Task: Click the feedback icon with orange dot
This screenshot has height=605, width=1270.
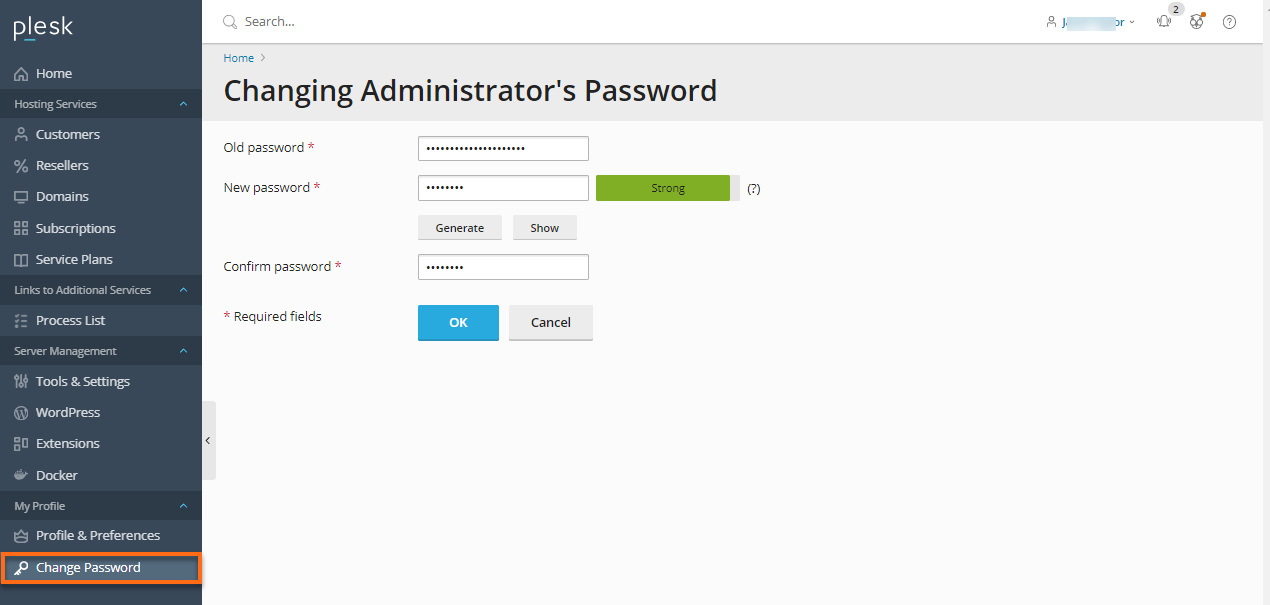Action: [1196, 21]
